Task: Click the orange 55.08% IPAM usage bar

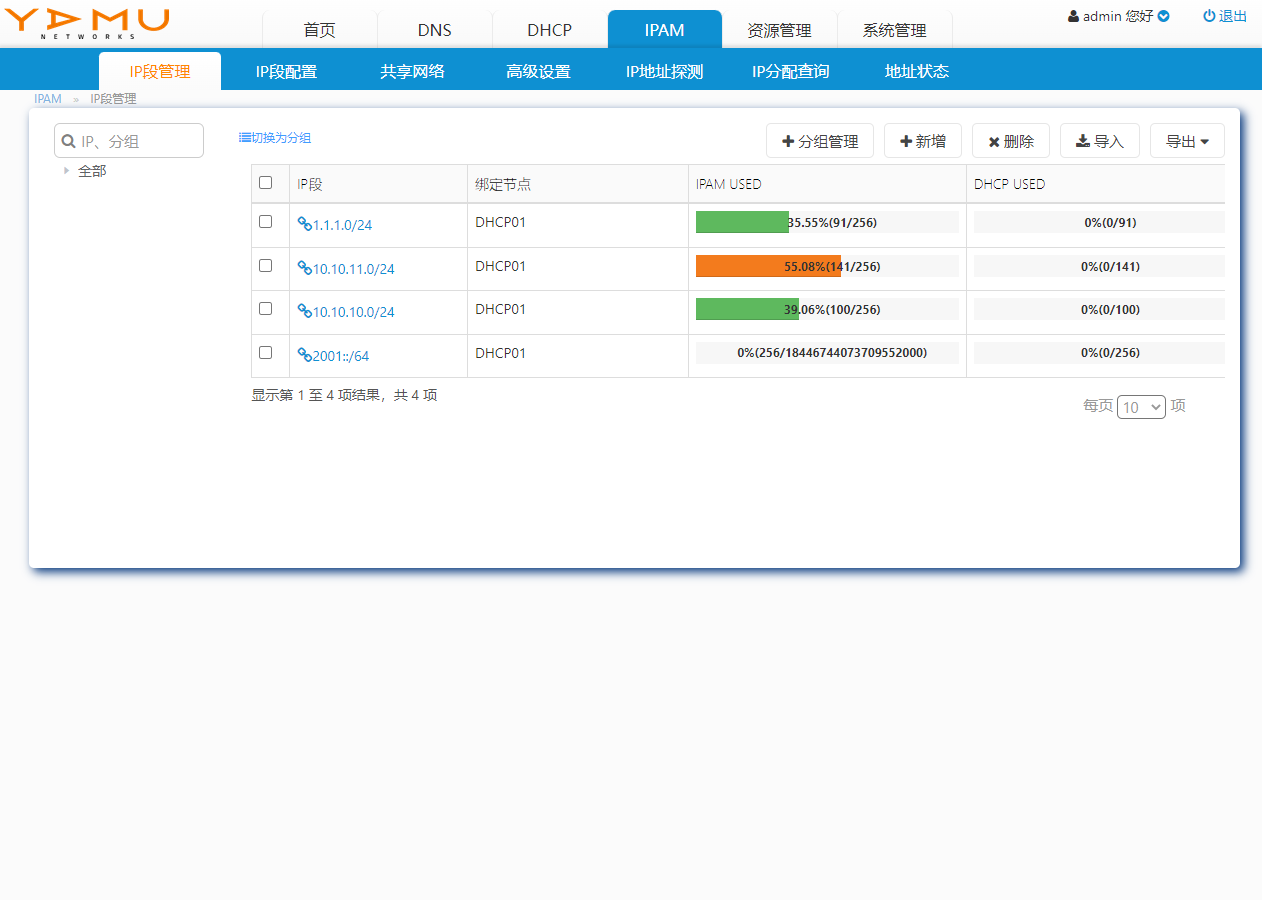Action: tap(768, 266)
